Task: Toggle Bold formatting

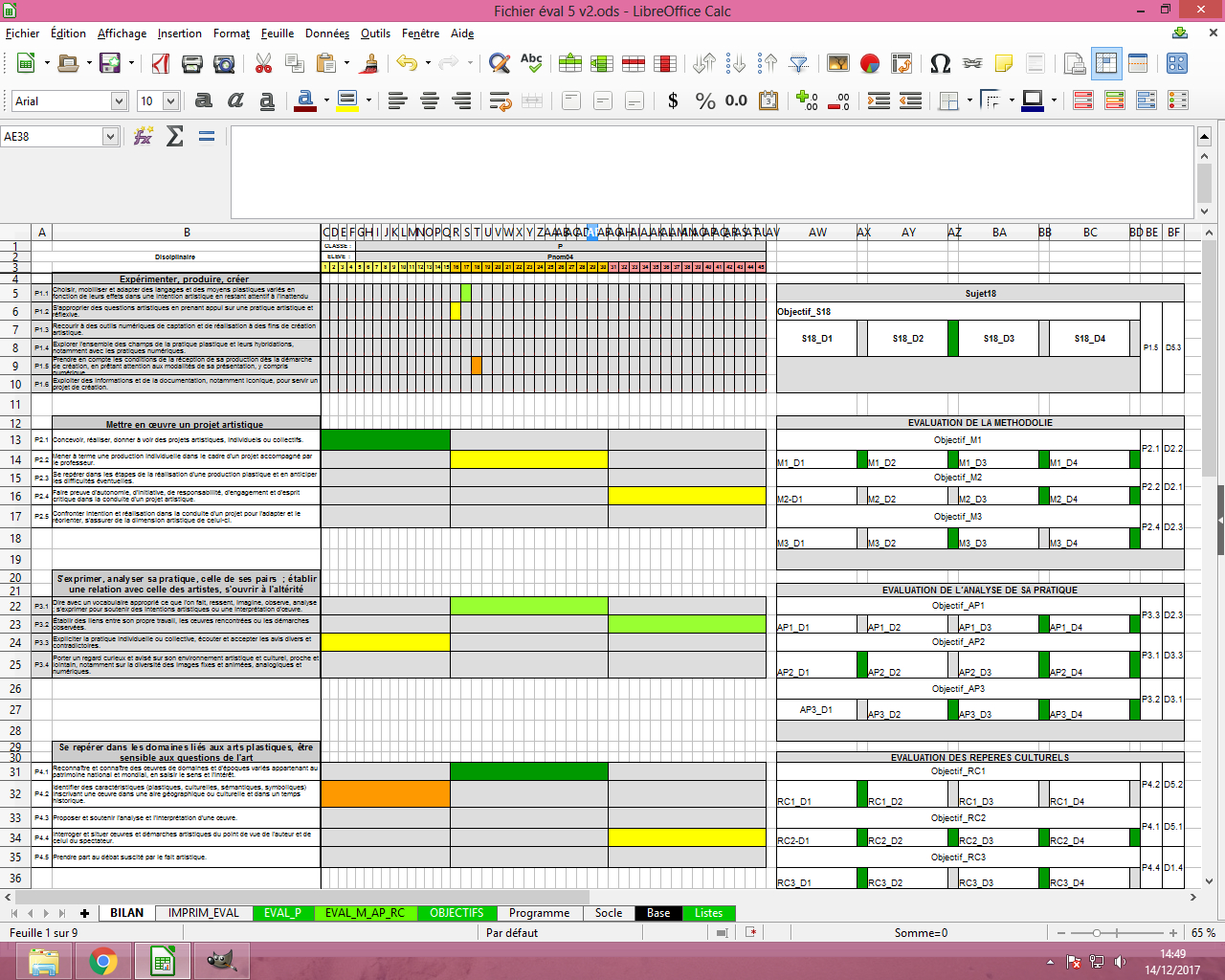Action: pyautogui.click(x=203, y=100)
